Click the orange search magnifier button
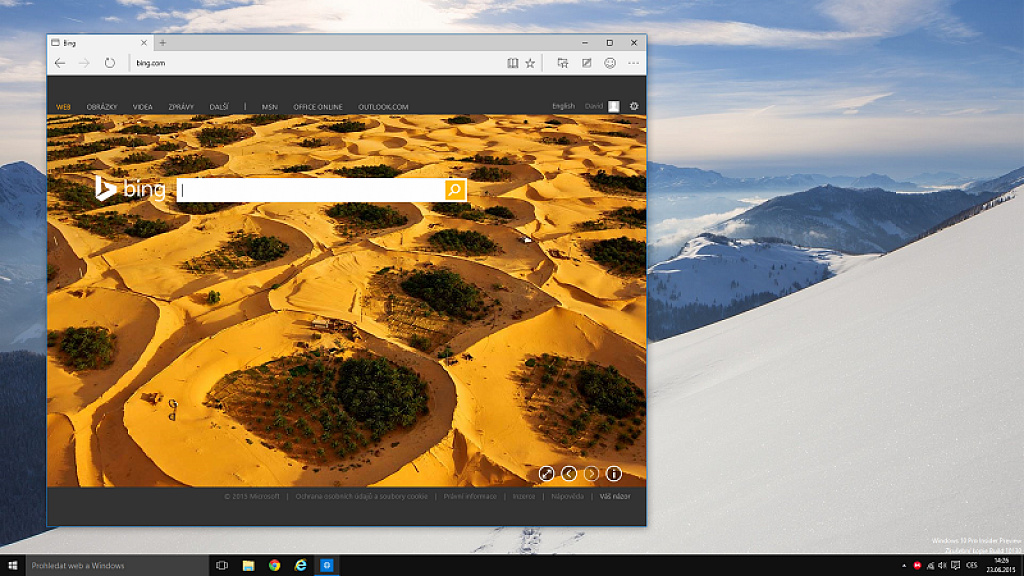The image size is (1024, 576). click(x=455, y=190)
